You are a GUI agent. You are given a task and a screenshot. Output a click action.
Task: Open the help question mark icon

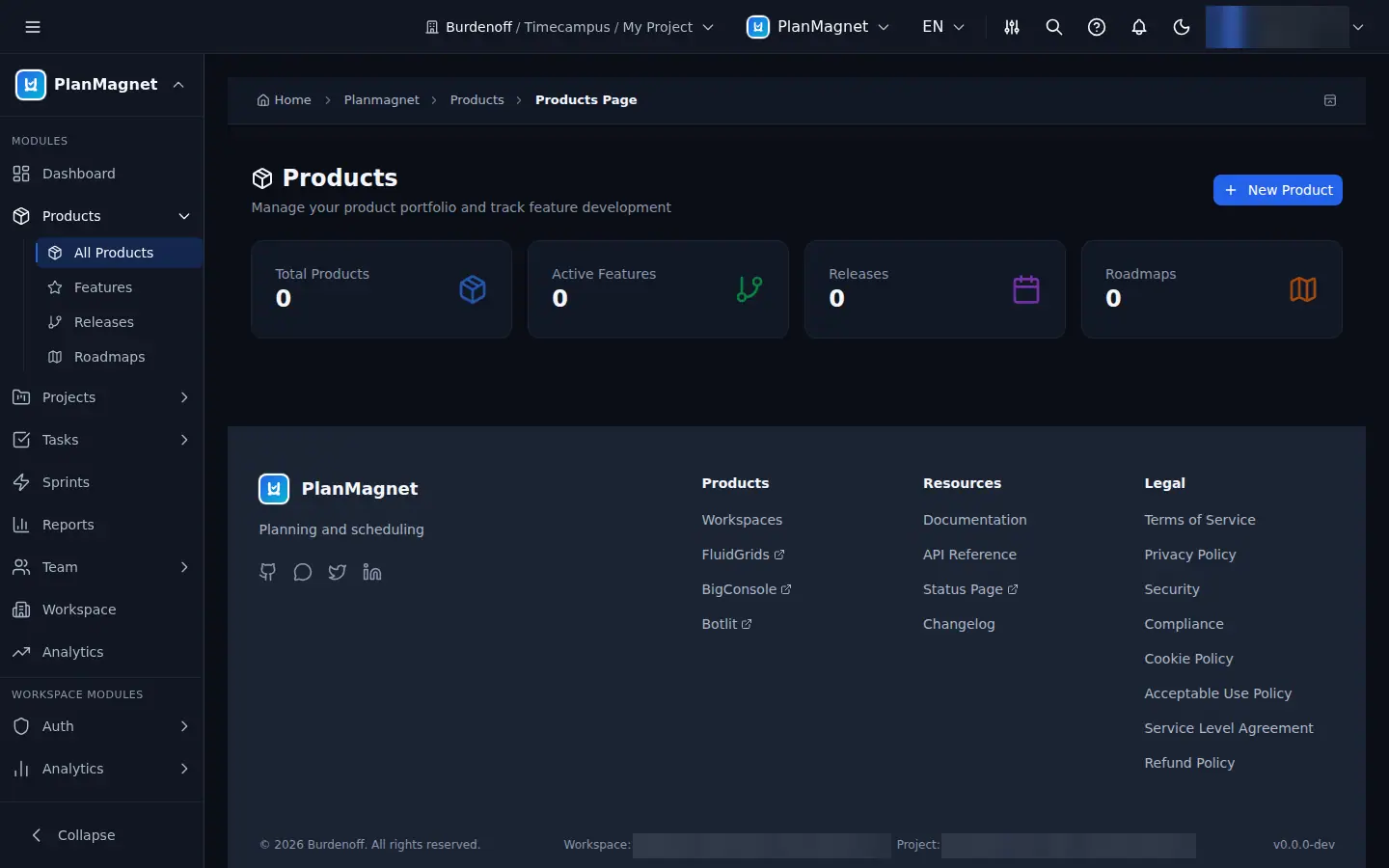click(x=1097, y=27)
